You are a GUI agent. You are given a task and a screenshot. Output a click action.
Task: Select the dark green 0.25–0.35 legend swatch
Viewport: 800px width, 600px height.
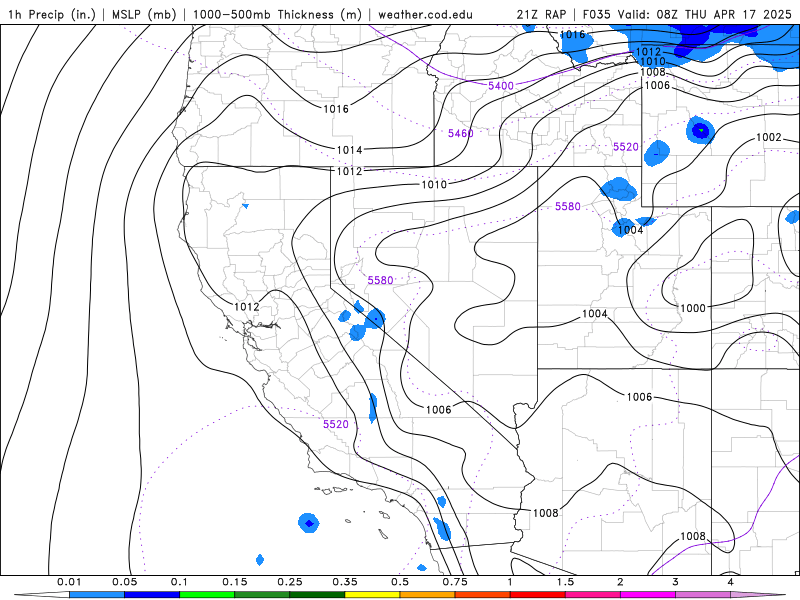pyautogui.click(x=317, y=595)
